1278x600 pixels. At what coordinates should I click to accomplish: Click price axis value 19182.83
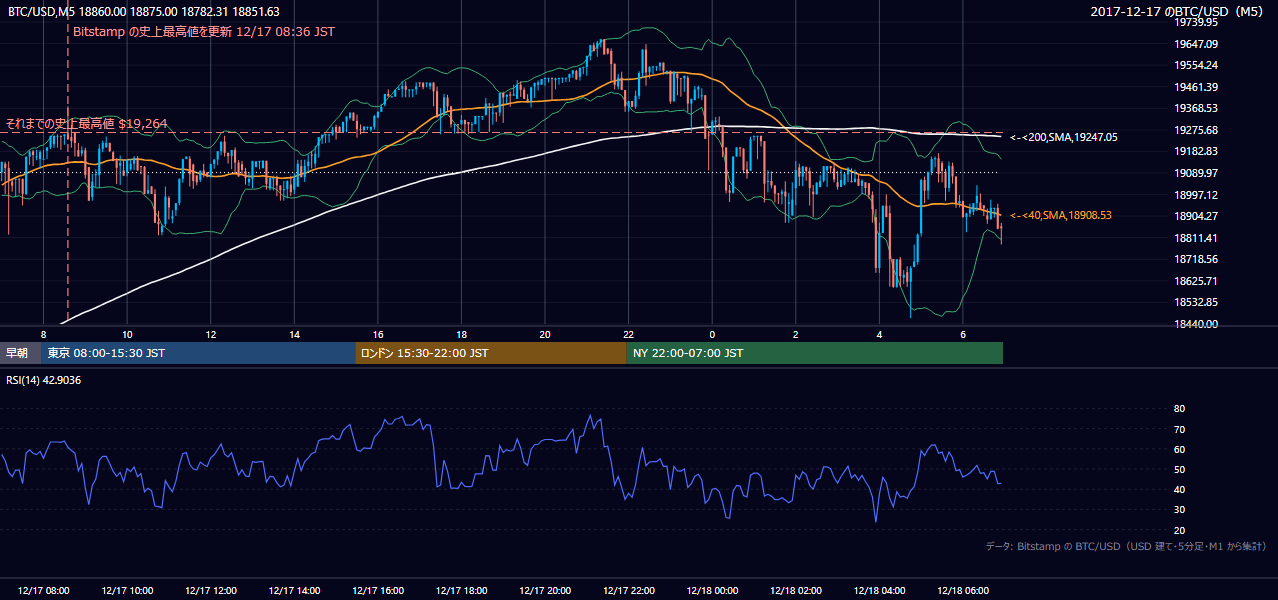pyautogui.click(x=1196, y=151)
